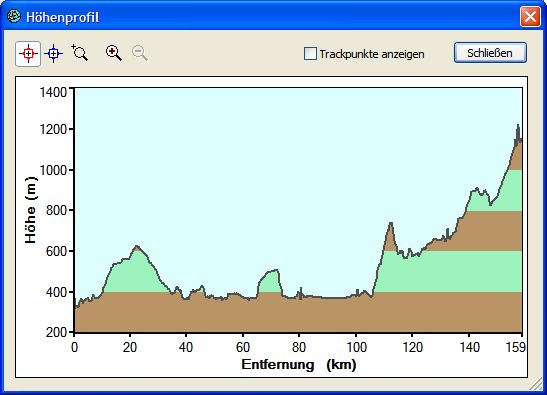Screen dimensions: 547x395
Task: Click the hill peak near km 22
Action: 136,246
